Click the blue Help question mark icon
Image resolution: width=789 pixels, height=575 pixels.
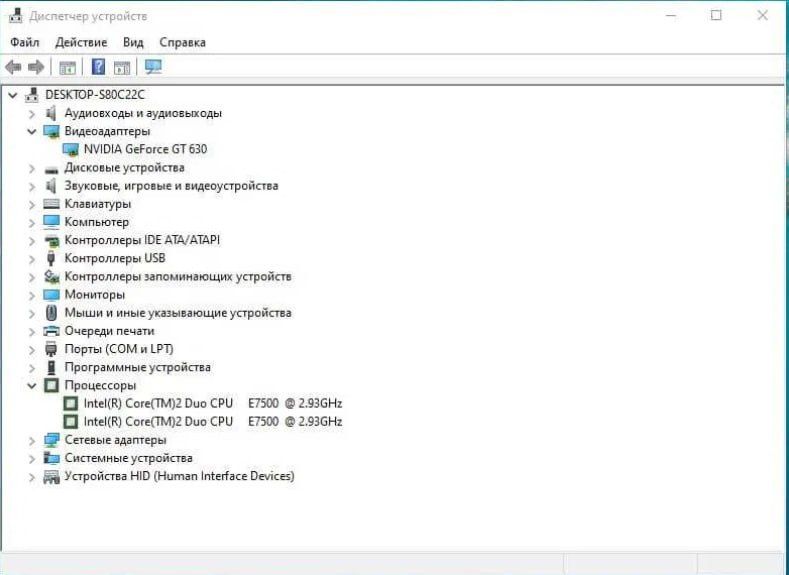[99, 66]
